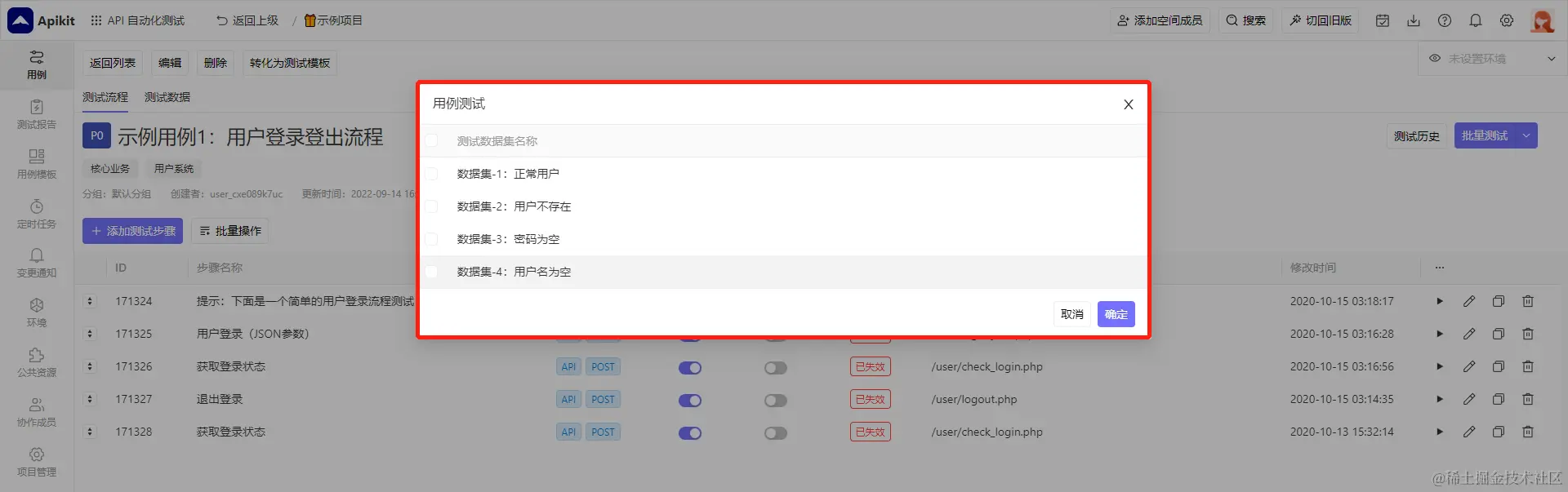Image resolution: width=1568 pixels, height=492 pixels.
Task: Open 测试报告 in the sidebar
Action: point(37,114)
